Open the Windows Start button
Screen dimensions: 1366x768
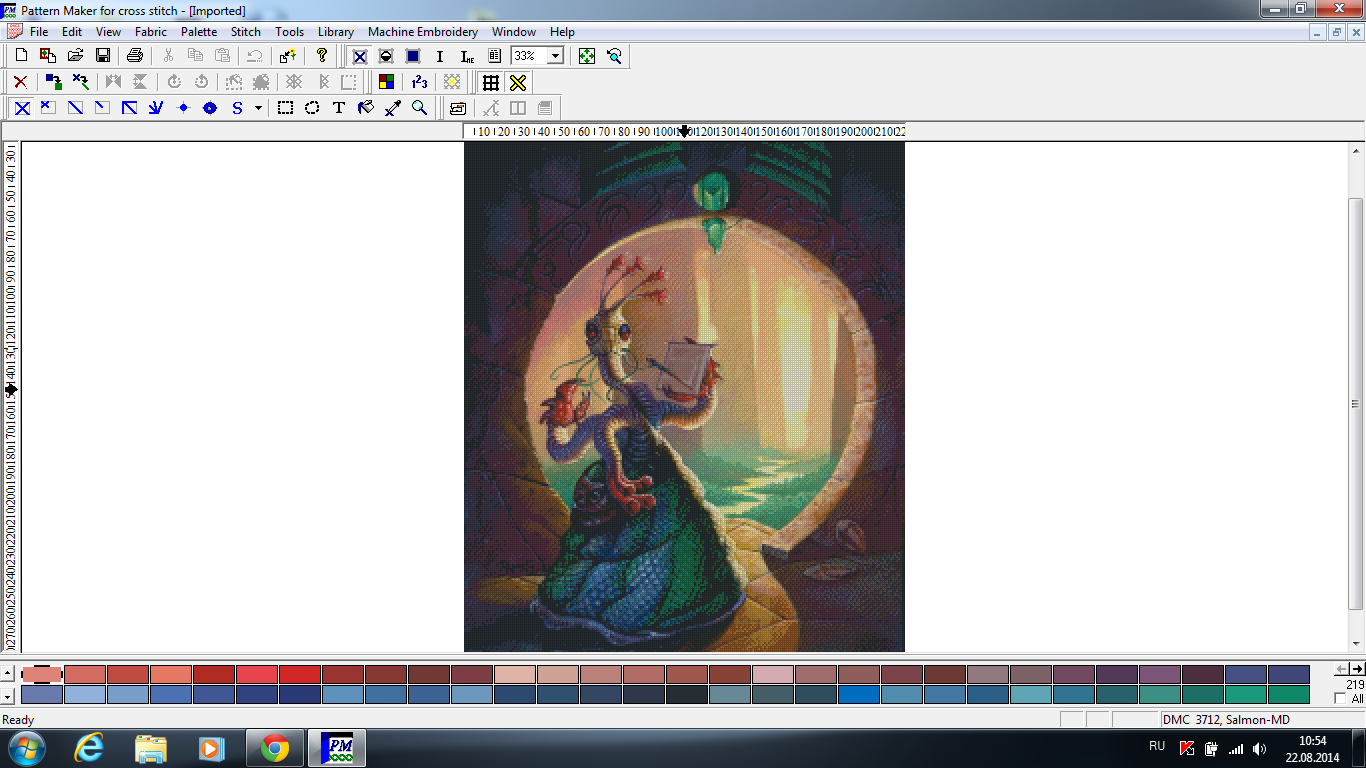(25, 748)
